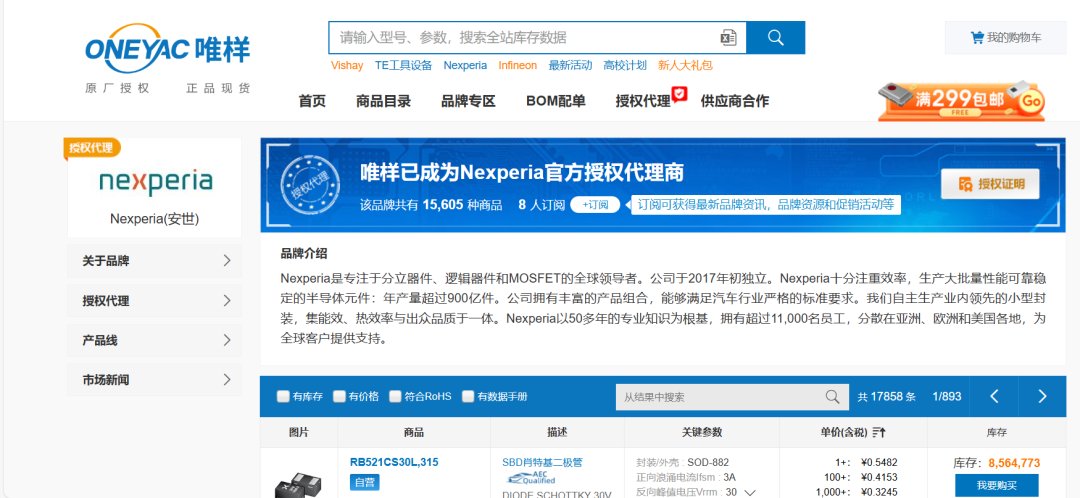Click the RB521CS30L product thumbnail
The height and width of the screenshot is (498, 1080).
[x=299, y=484]
